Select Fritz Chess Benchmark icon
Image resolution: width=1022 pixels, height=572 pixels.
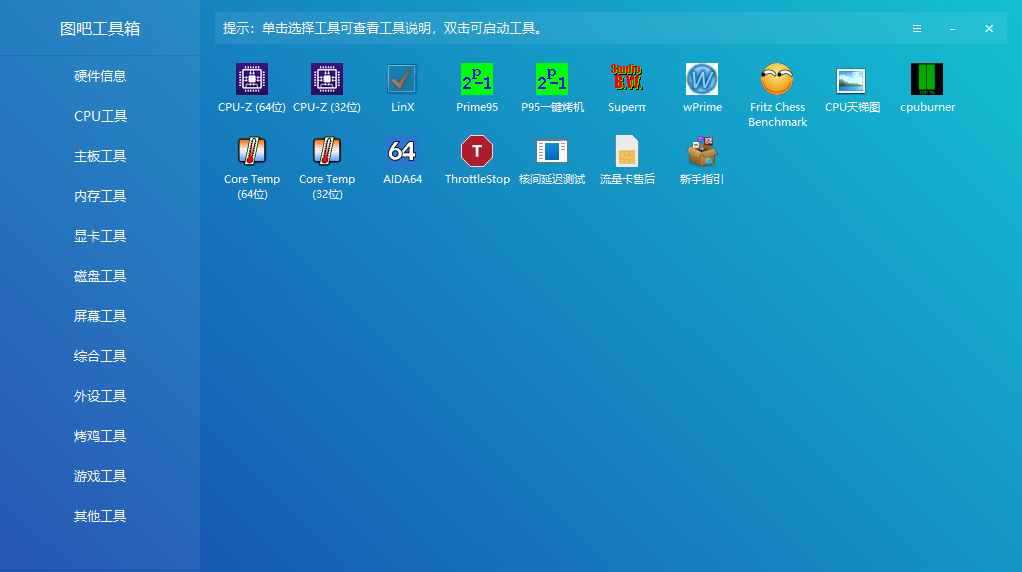[777, 80]
